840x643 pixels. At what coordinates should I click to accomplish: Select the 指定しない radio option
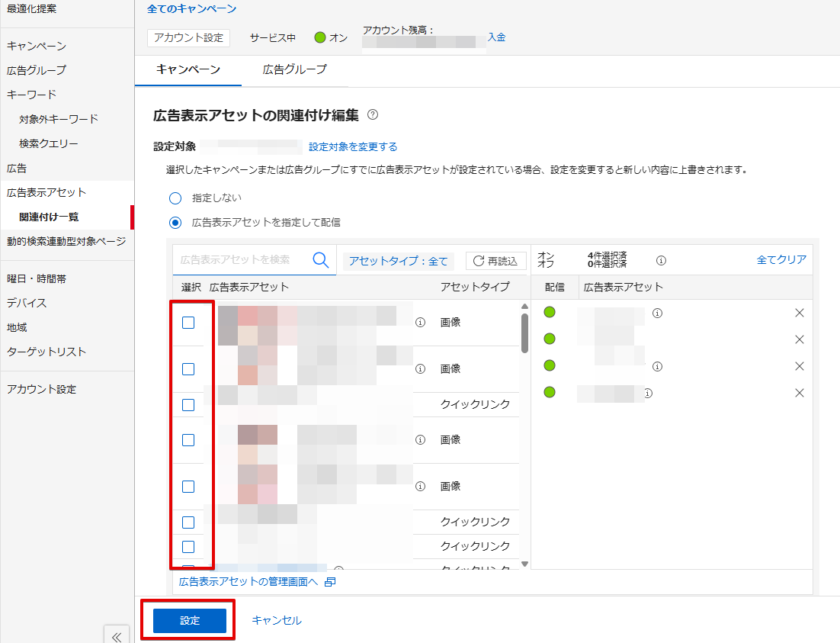176,198
